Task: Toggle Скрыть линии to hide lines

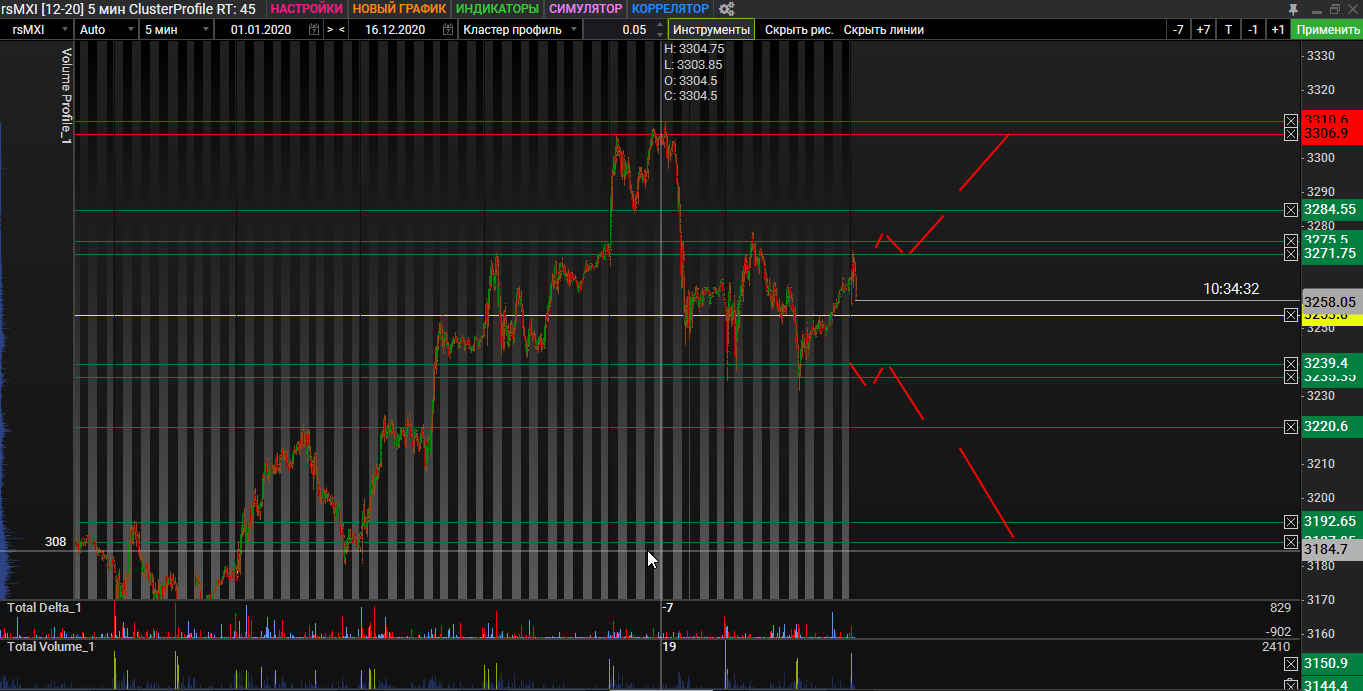Action: pos(883,30)
